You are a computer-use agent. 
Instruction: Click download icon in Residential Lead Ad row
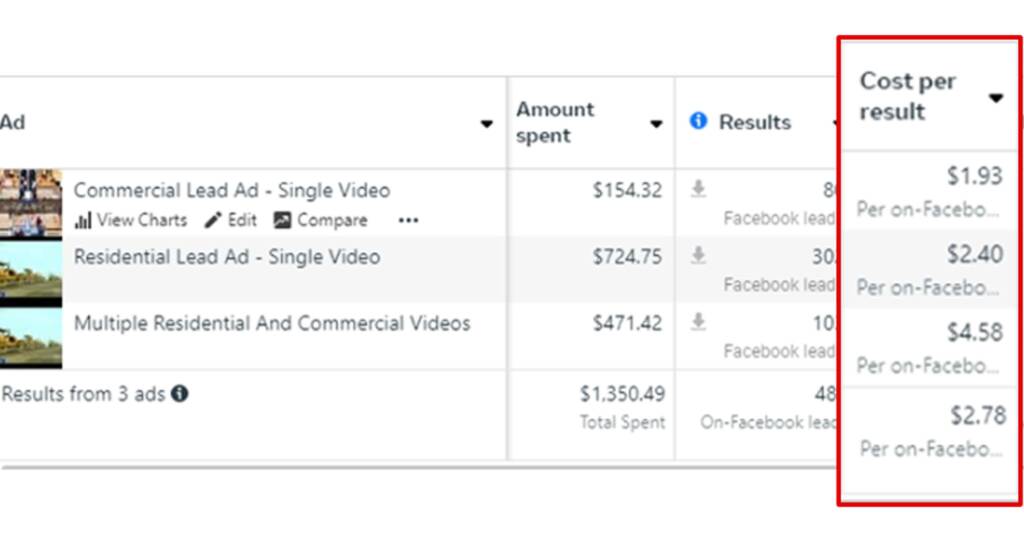pyautogui.click(x=698, y=256)
